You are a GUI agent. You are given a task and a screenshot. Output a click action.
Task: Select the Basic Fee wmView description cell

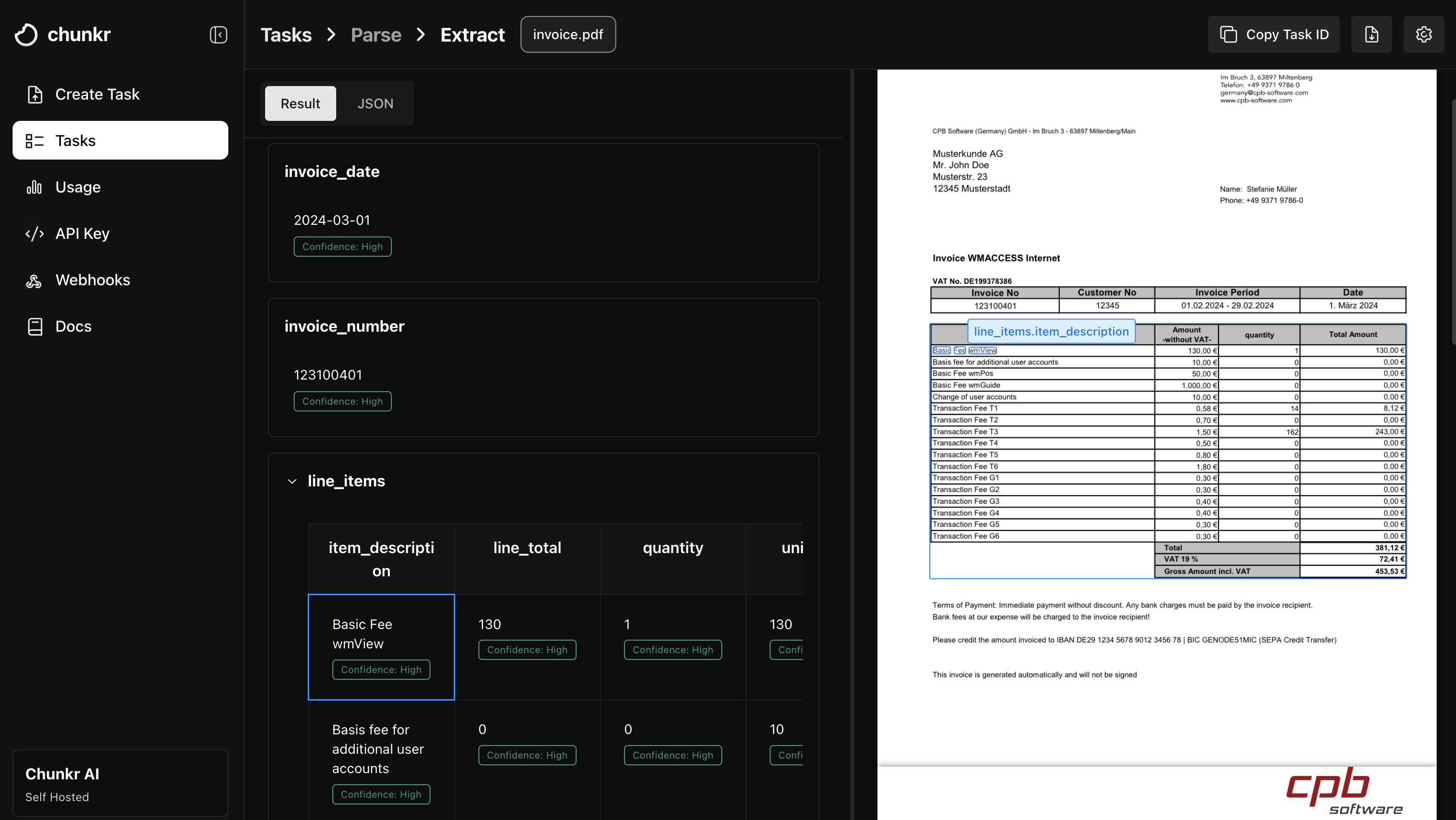381,646
